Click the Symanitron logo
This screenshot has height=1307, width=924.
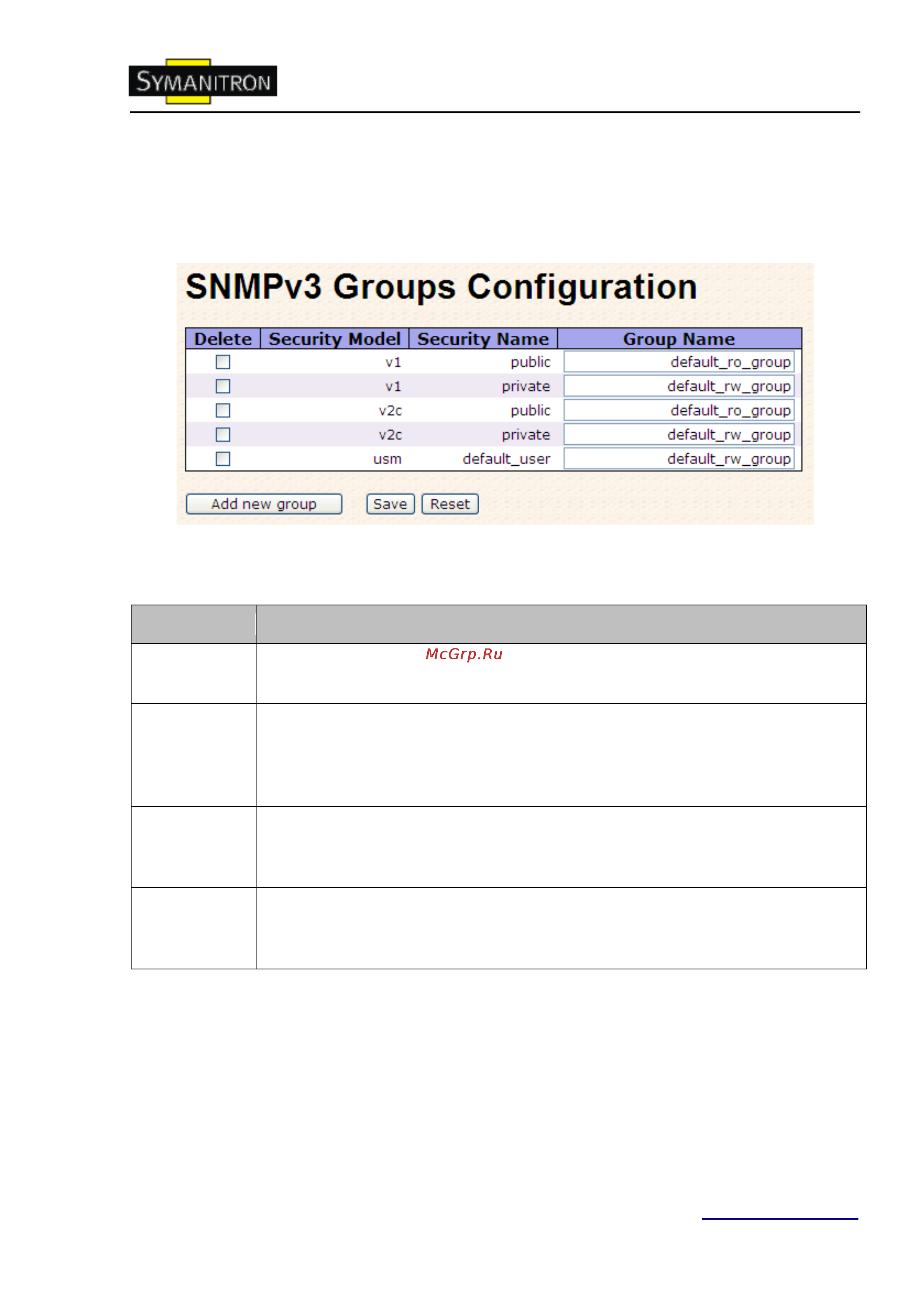point(203,82)
